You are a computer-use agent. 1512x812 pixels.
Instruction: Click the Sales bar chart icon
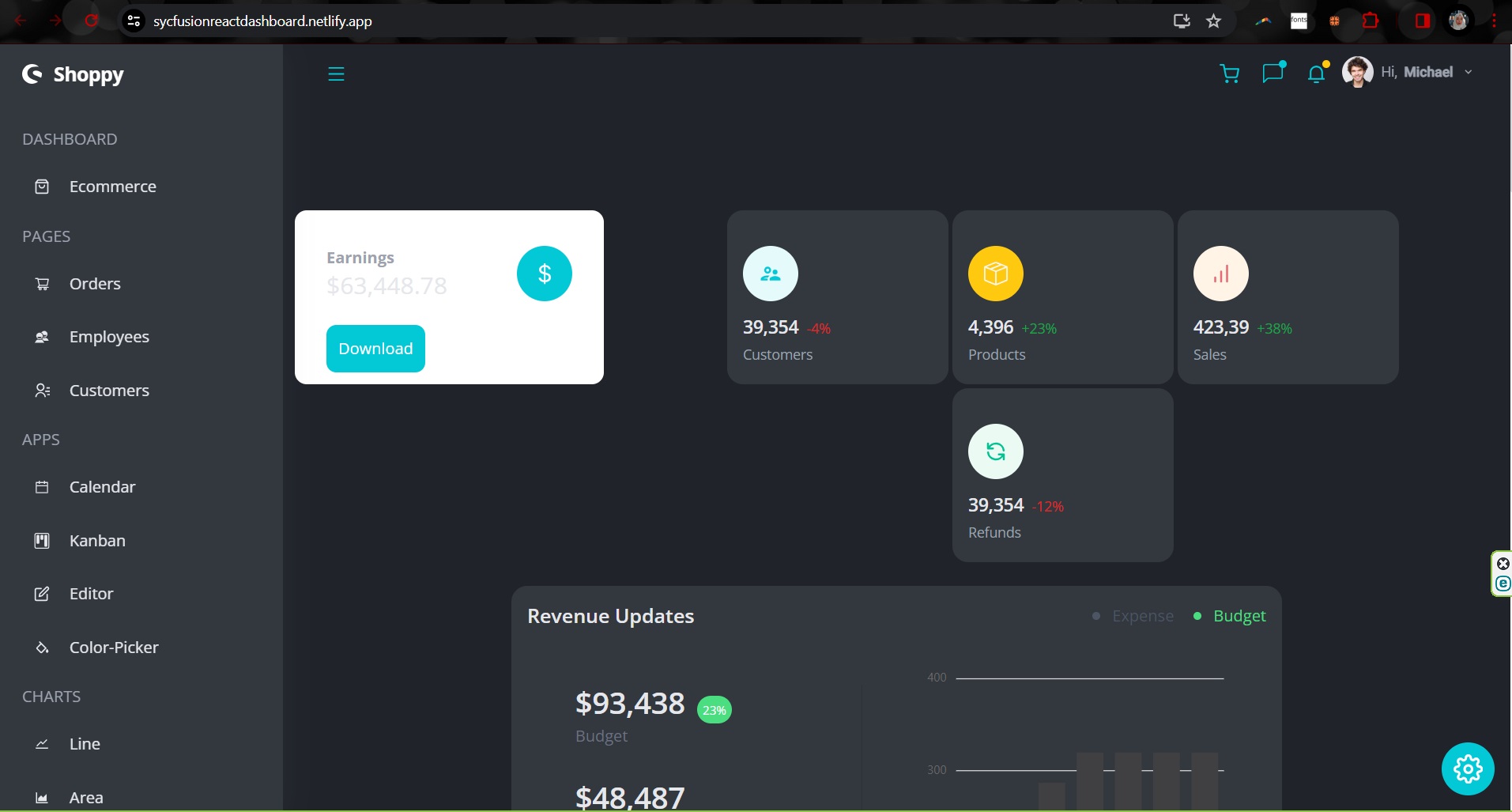pos(1220,274)
